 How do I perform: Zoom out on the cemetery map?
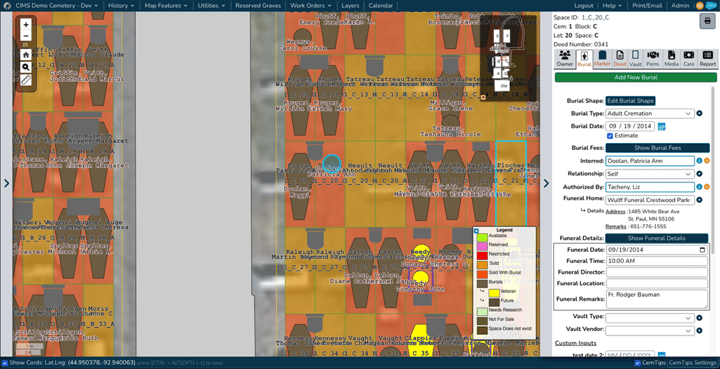point(26,36)
